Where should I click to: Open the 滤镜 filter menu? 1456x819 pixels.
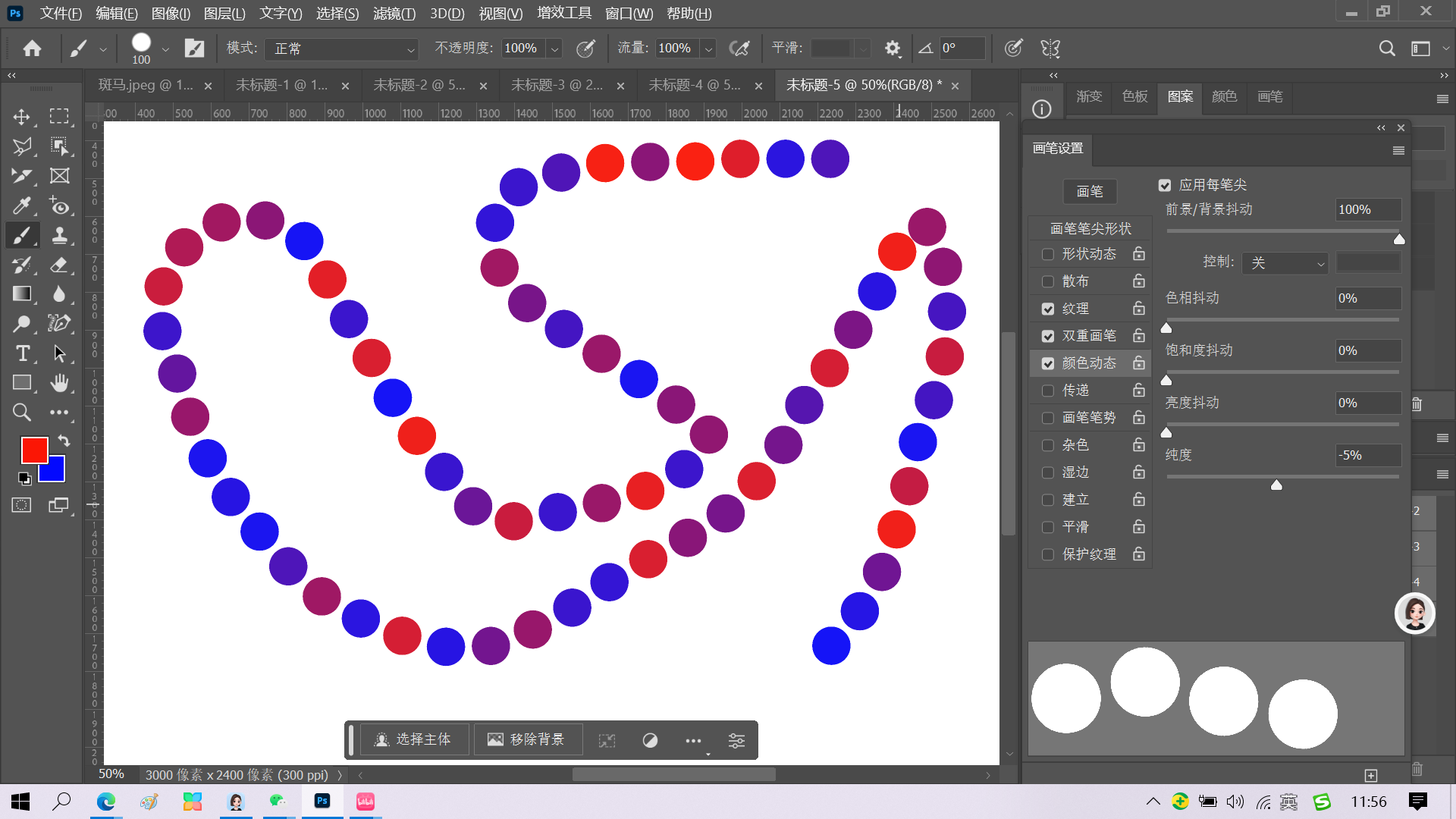pos(394,13)
